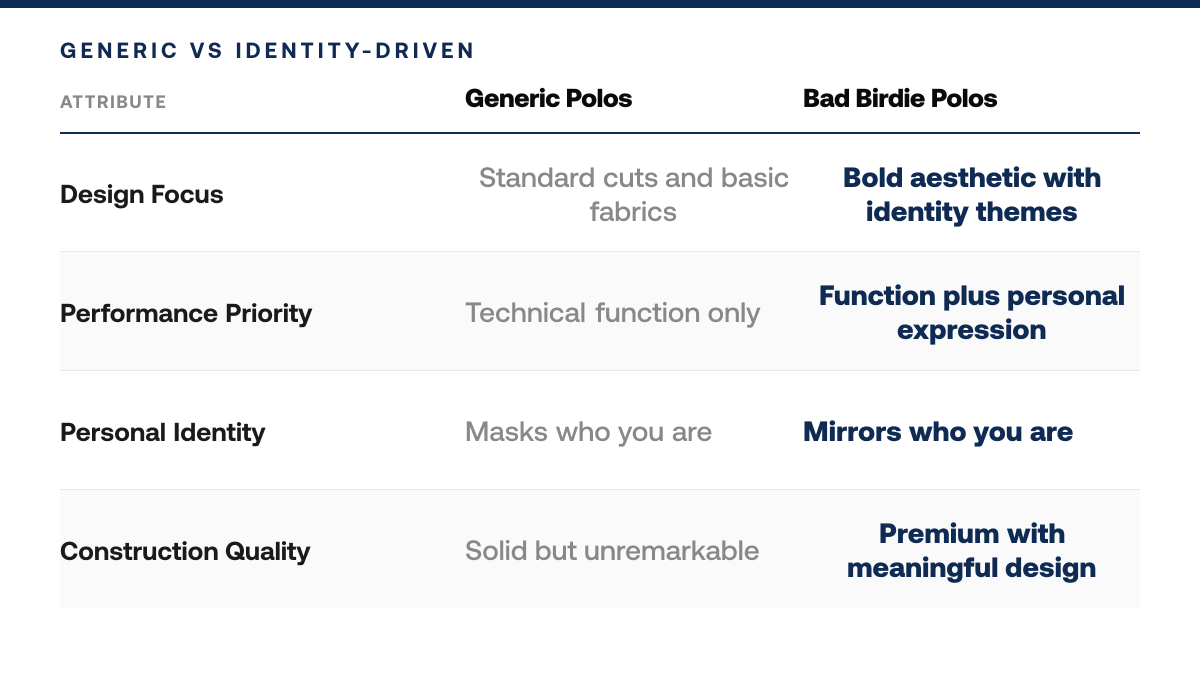Image resolution: width=1200 pixels, height=675 pixels.
Task: Select the ATTRIBUTE column header
Action: point(113,102)
